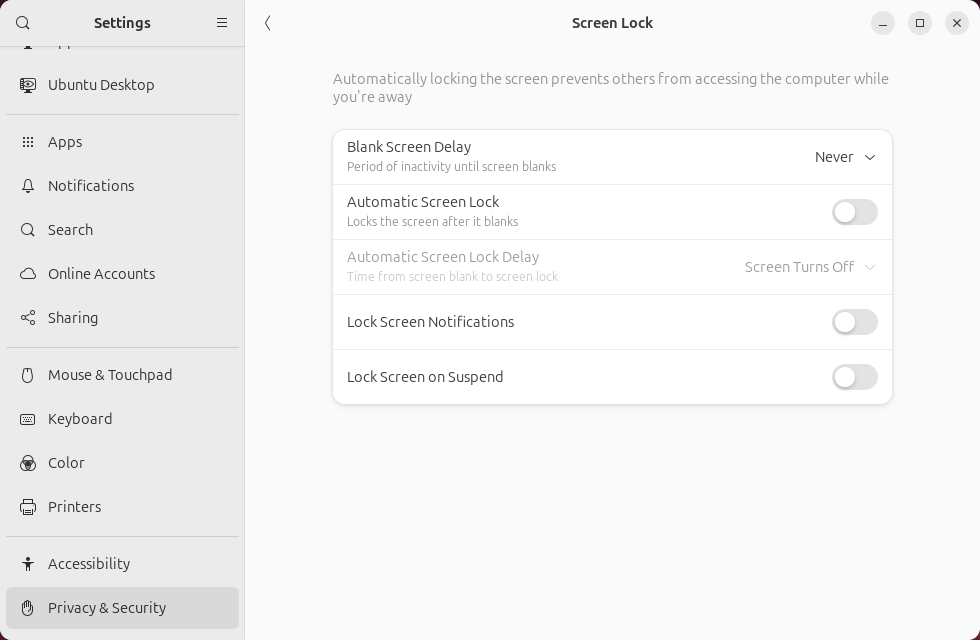Click the Printers icon in sidebar
Screen dimensions: 980x640
click(x=28, y=507)
